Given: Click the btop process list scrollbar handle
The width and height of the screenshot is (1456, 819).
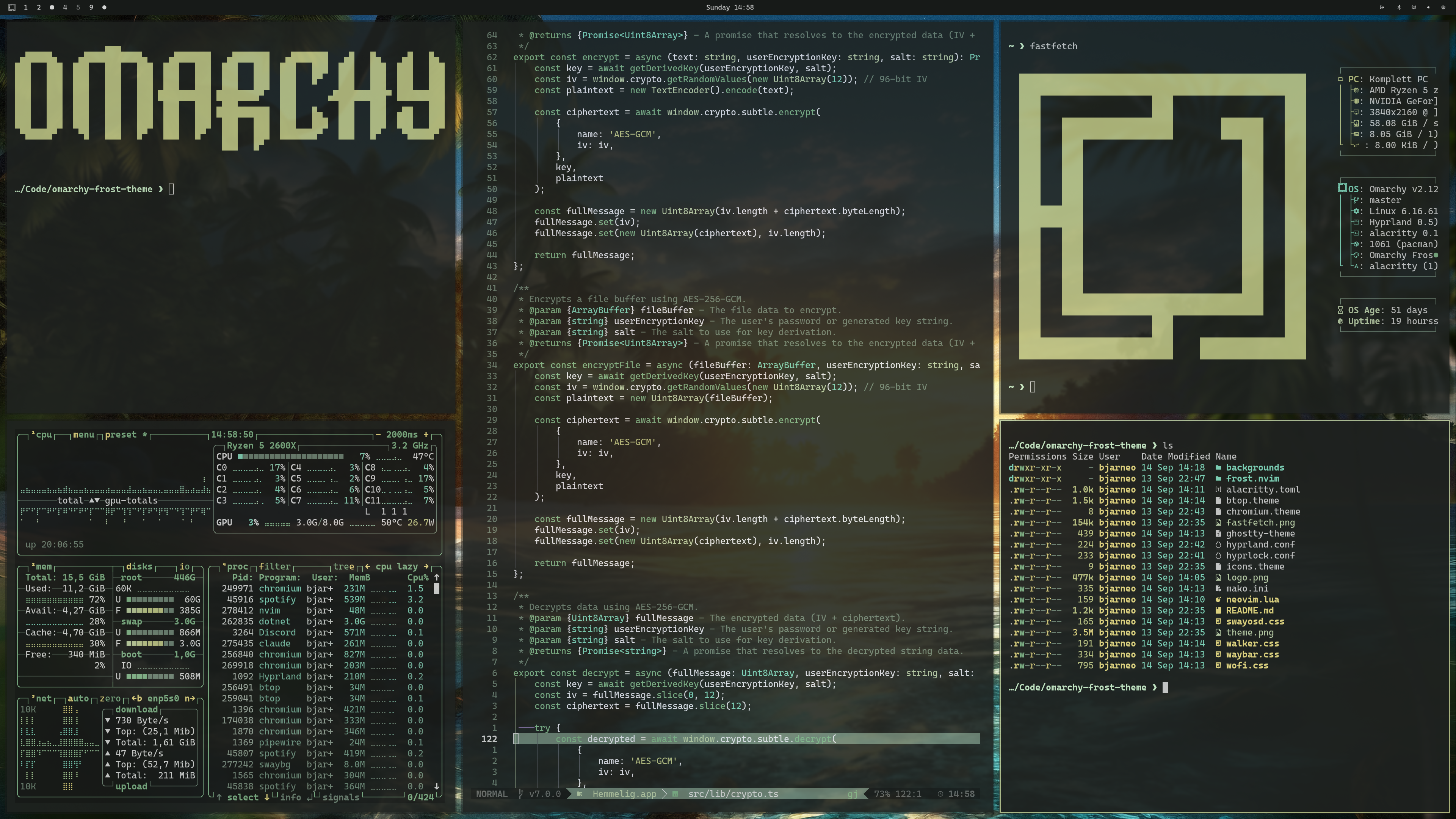Looking at the screenshot, I should [x=436, y=588].
